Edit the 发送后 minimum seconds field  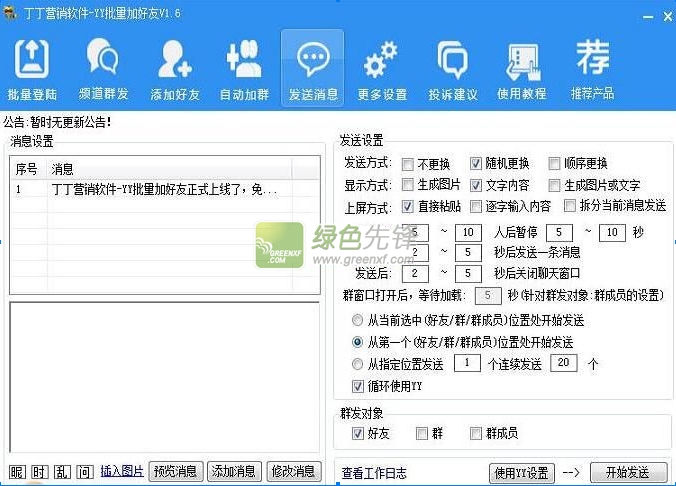click(415, 273)
